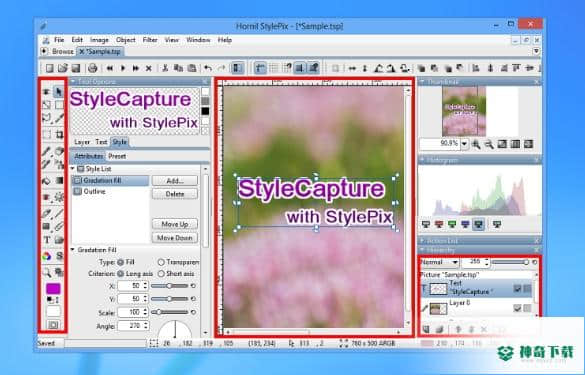Switch to the Browse tab

[63, 51]
